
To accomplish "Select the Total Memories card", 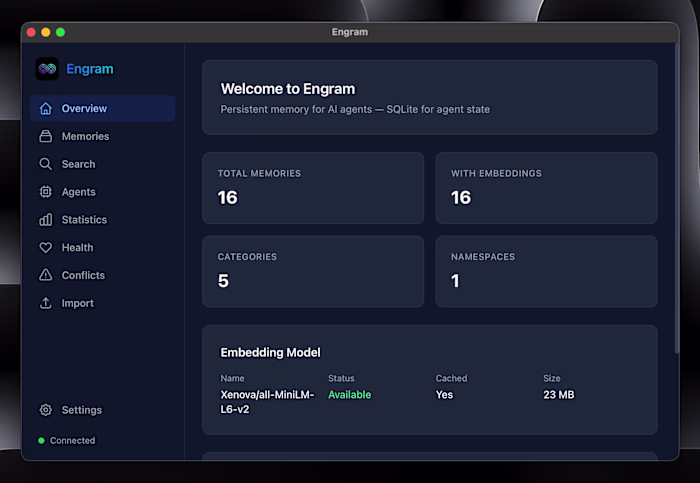I will coord(313,188).
